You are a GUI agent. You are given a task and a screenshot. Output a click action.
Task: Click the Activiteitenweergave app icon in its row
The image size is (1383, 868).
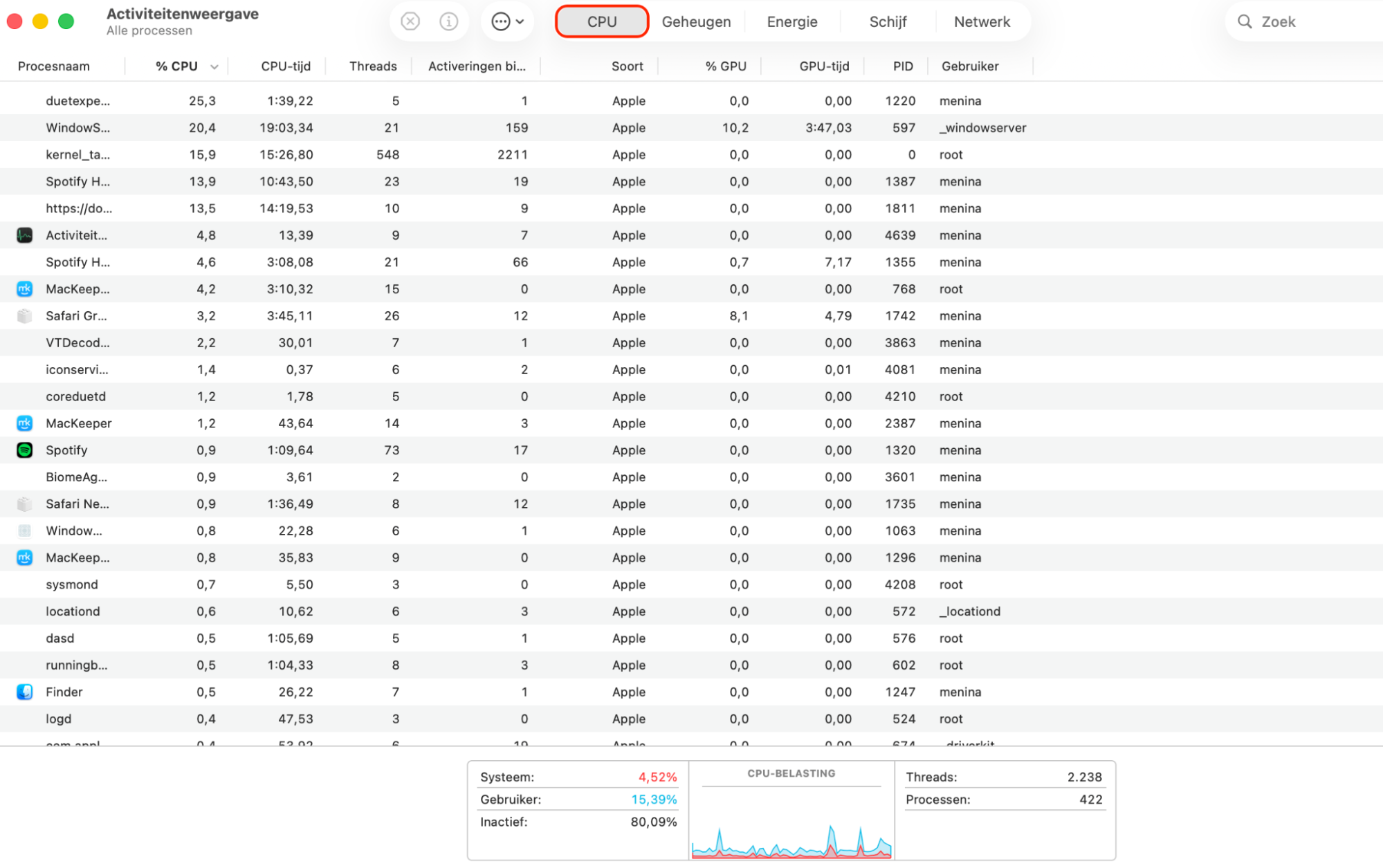click(24, 235)
